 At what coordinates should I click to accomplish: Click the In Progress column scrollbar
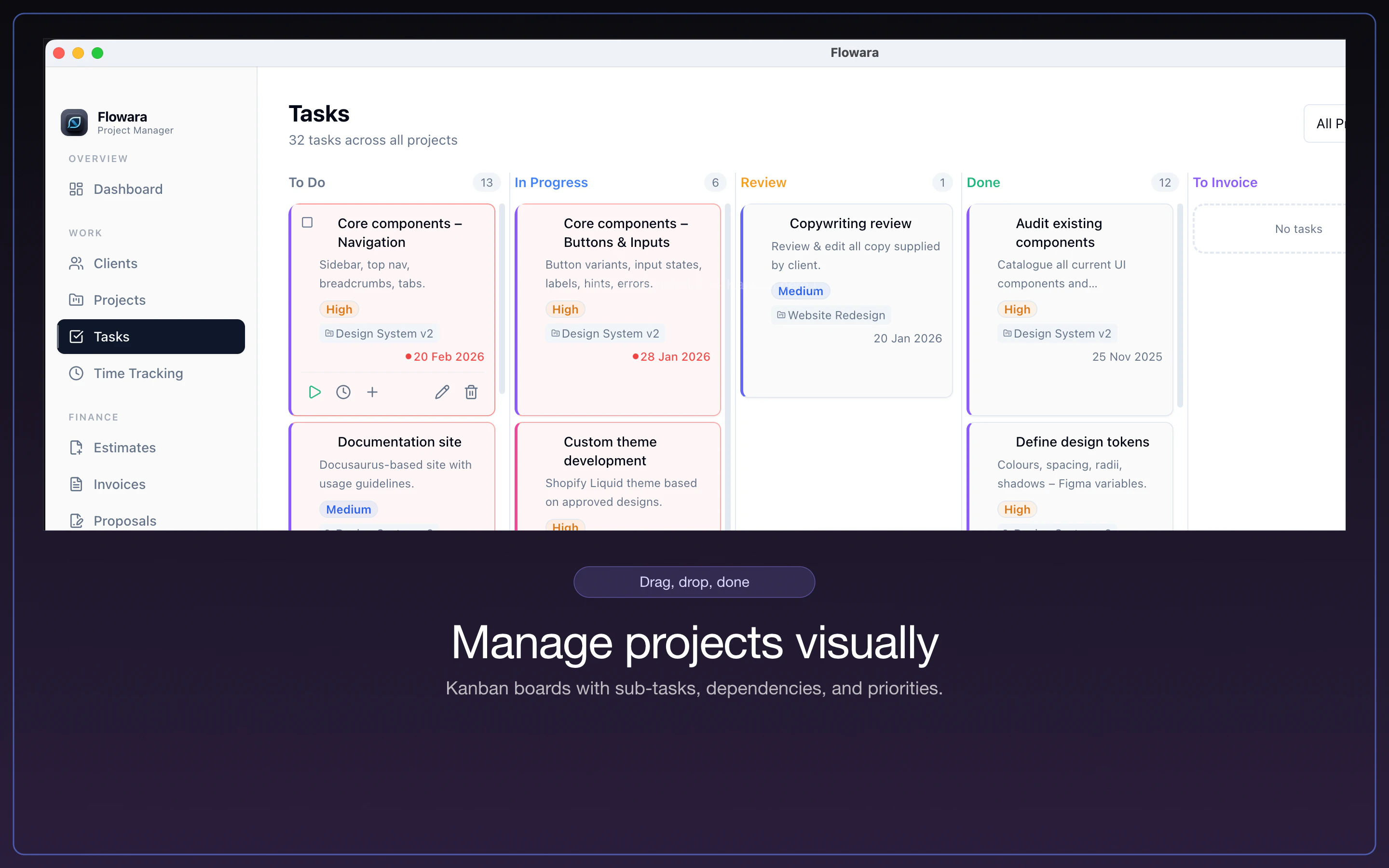click(728, 366)
